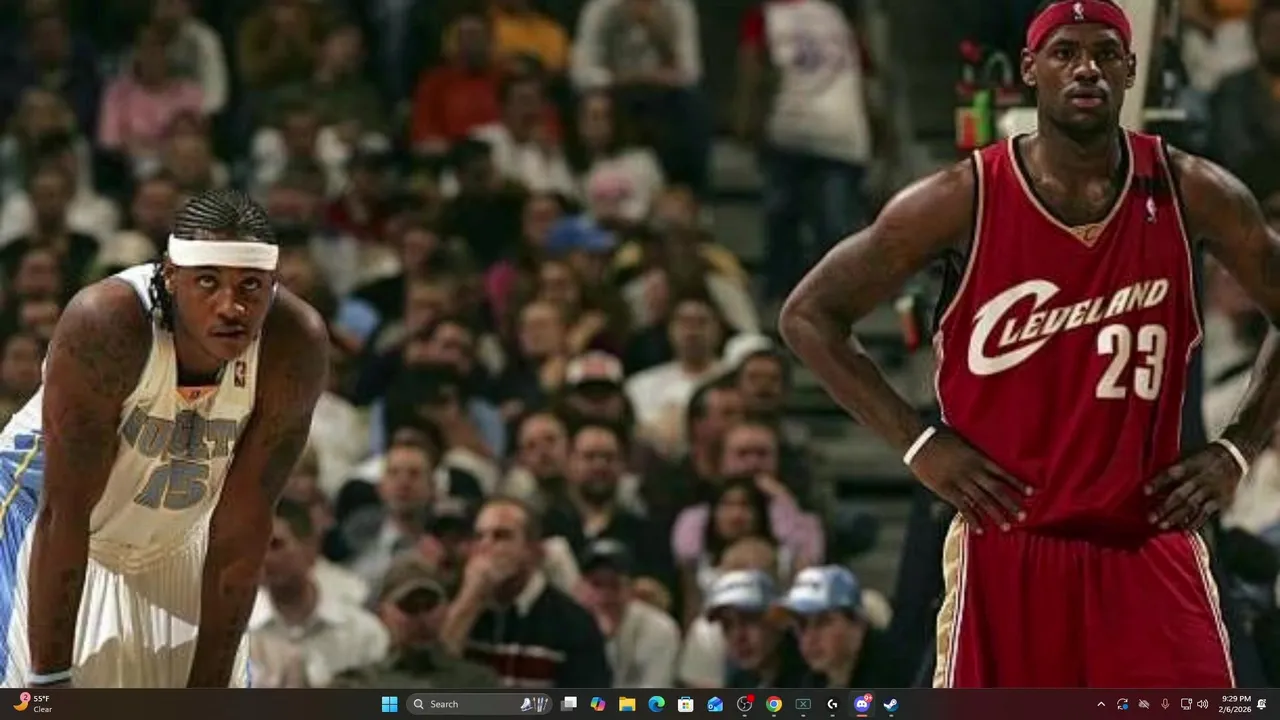Screen dimensions: 1280x720
Task: Launch Google Chrome from taskbar
Action: tap(774, 704)
